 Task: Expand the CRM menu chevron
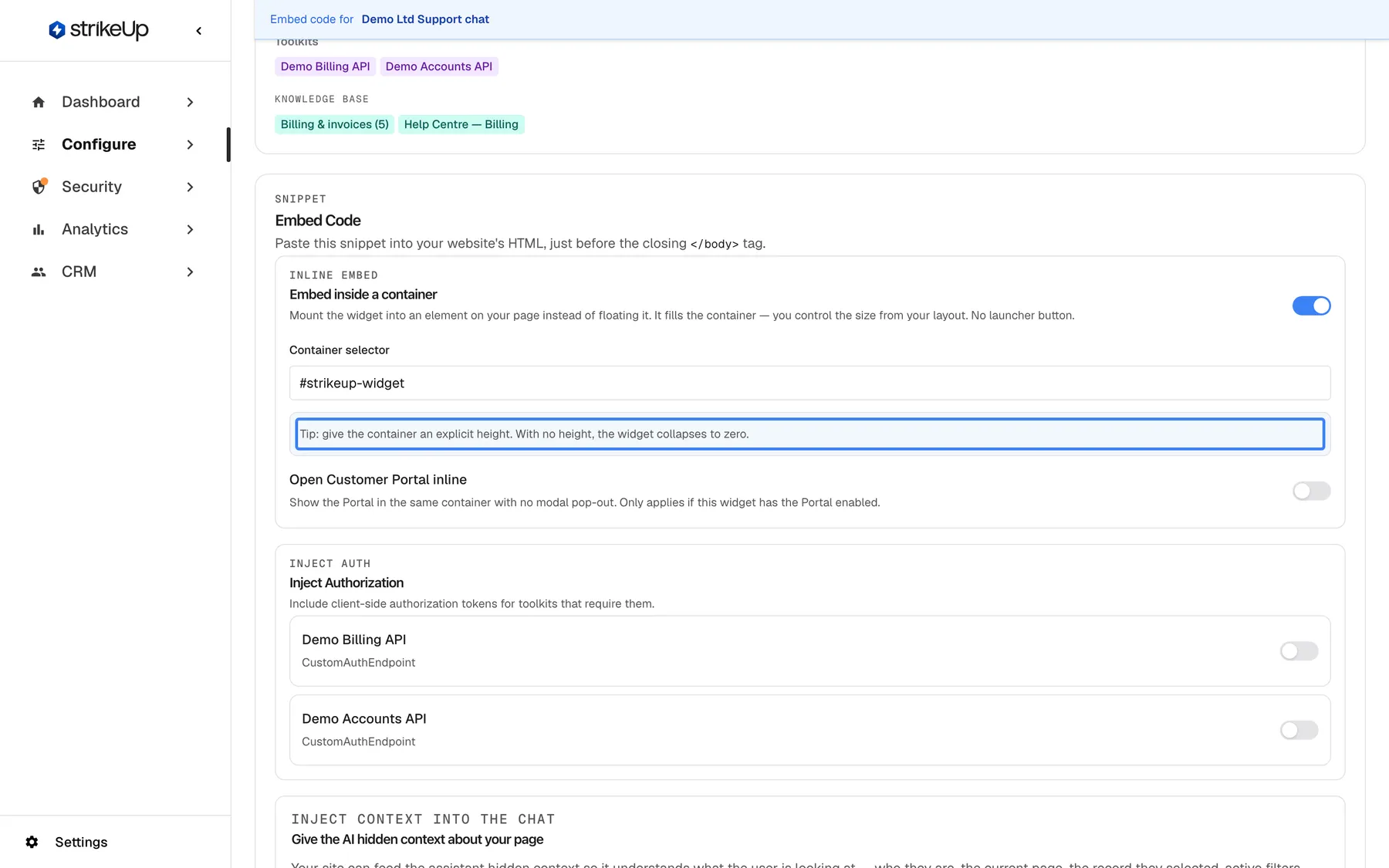190,272
